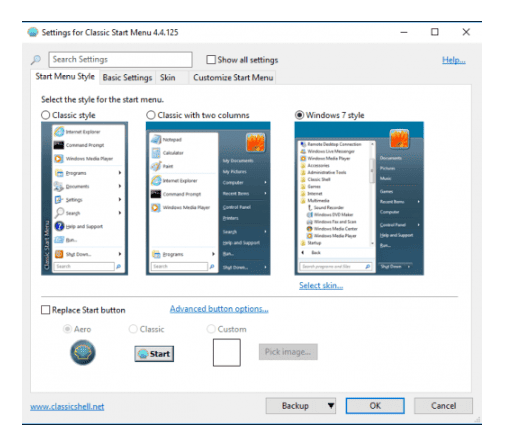Click the Aero shell start button image
This screenshot has height=443, width=505.
click(x=83, y=352)
